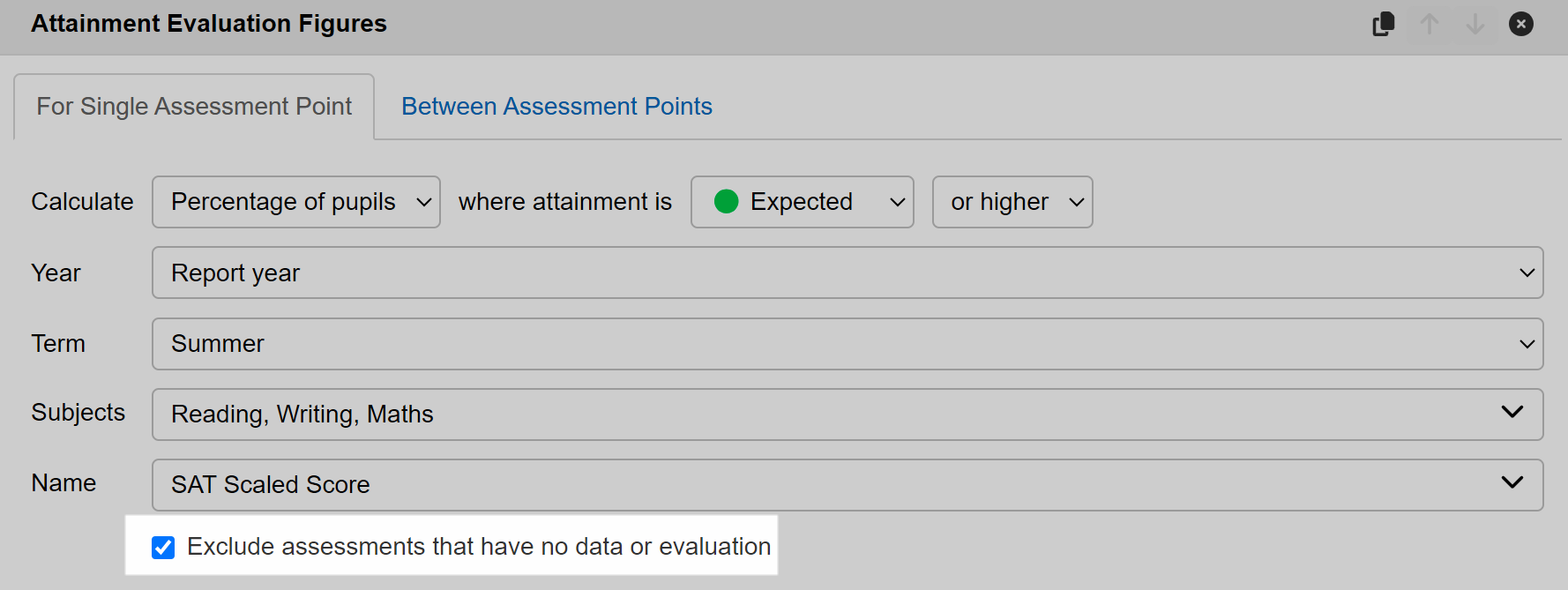Move panel up with the up arrow
This screenshot has width=1568, height=590.
point(1430,24)
